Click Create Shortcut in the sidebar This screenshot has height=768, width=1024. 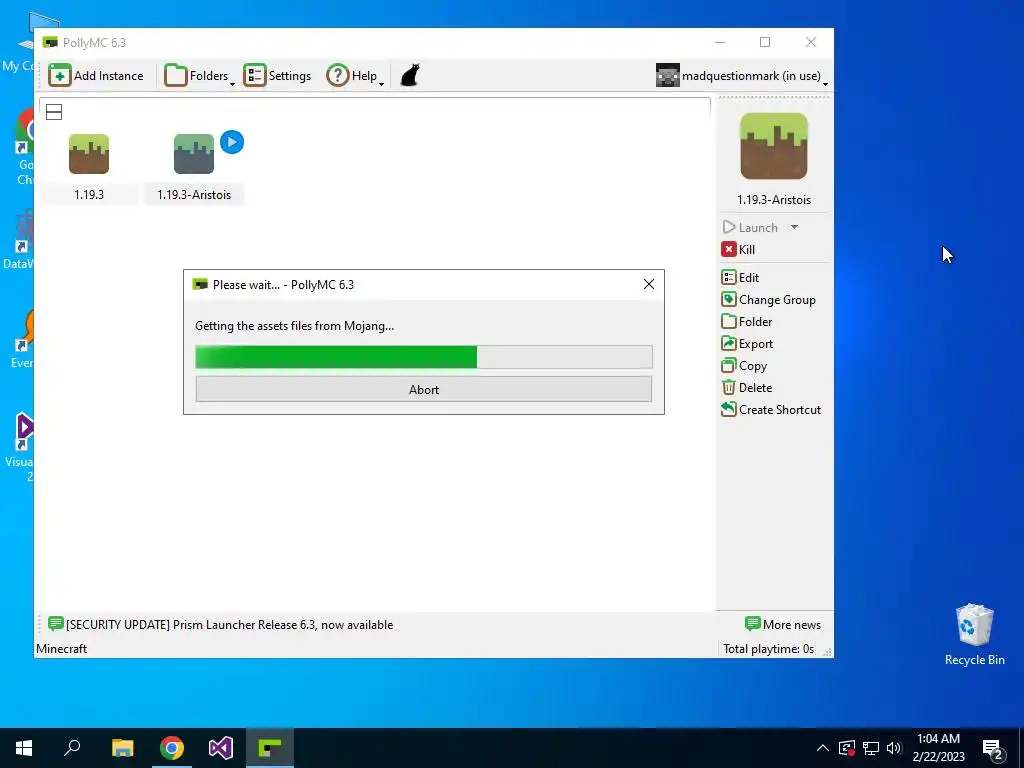click(771, 409)
